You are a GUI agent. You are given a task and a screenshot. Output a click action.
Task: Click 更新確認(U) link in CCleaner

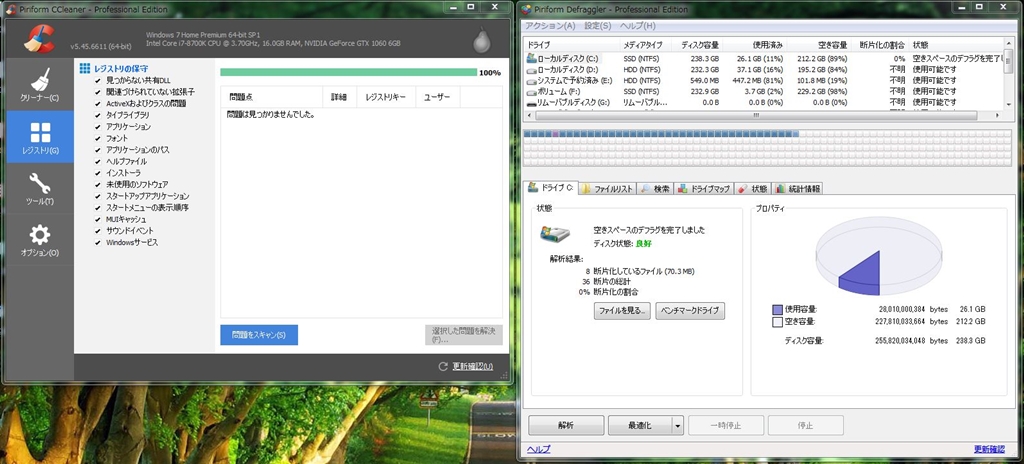[473, 367]
